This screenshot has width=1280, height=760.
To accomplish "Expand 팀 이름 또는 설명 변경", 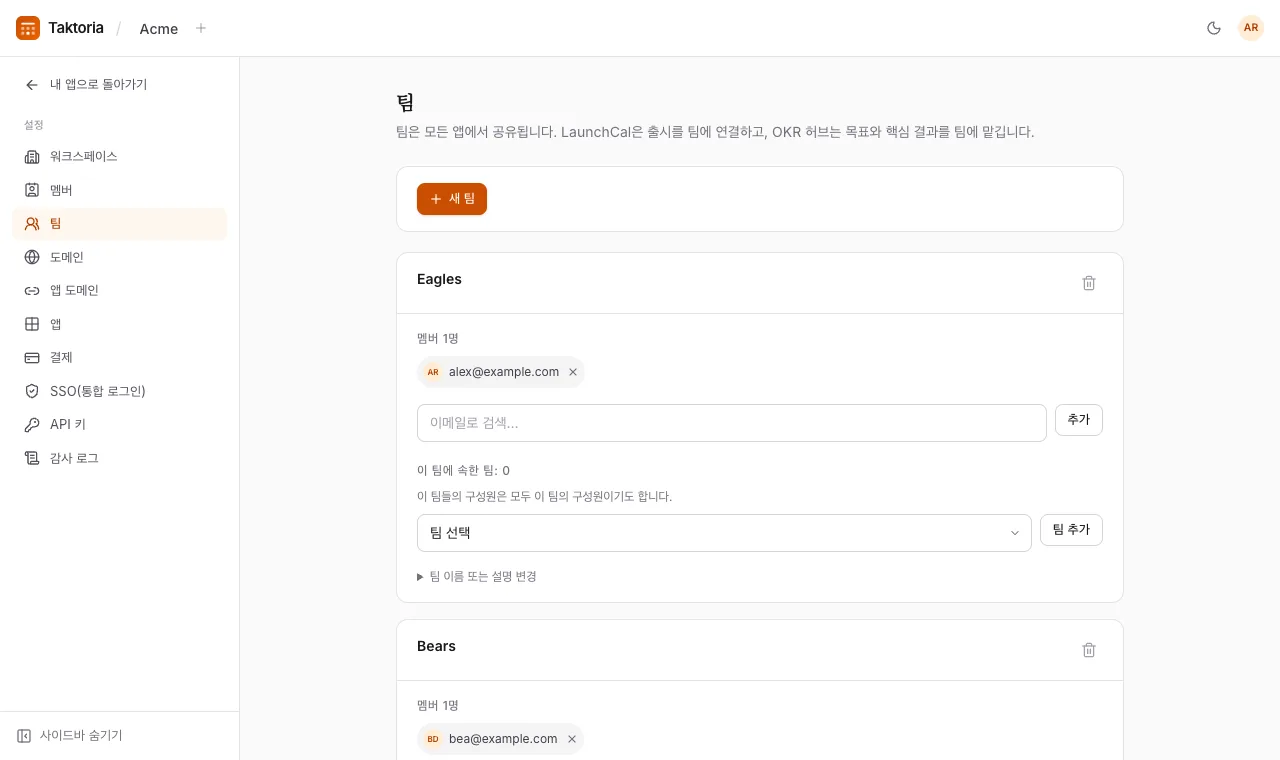I will click(x=477, y=577).
